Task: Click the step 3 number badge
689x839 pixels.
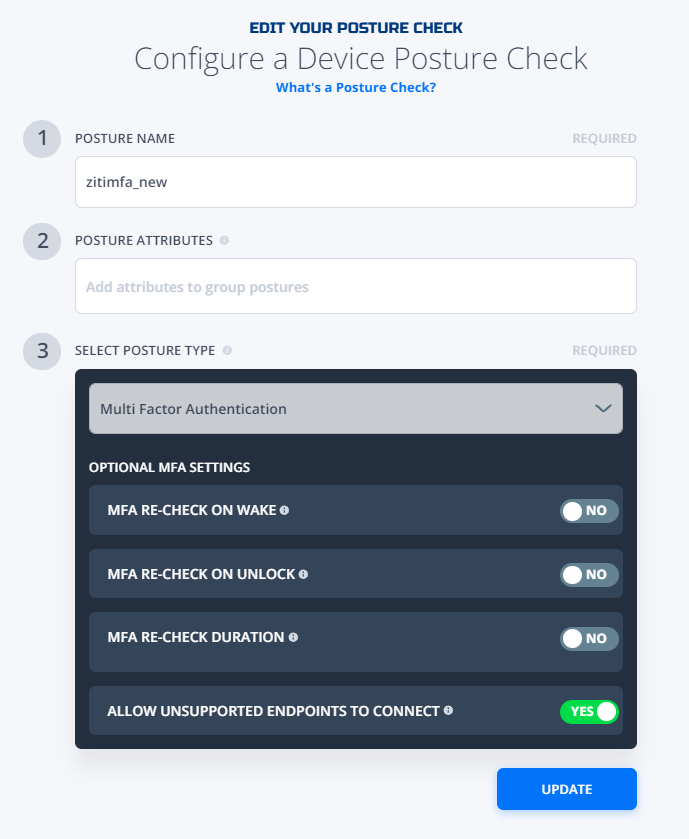Action: point(42,350)
